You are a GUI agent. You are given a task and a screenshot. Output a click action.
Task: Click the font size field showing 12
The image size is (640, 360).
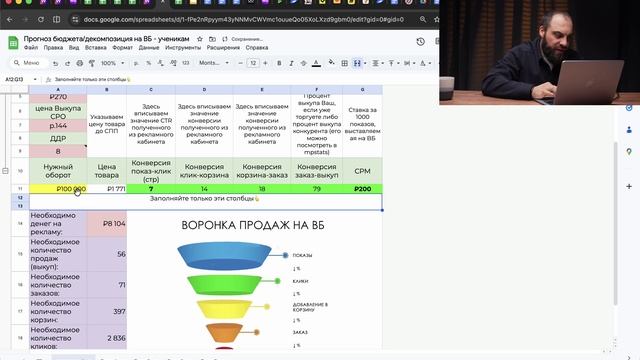pyautogui.click(x=253, y=63)
